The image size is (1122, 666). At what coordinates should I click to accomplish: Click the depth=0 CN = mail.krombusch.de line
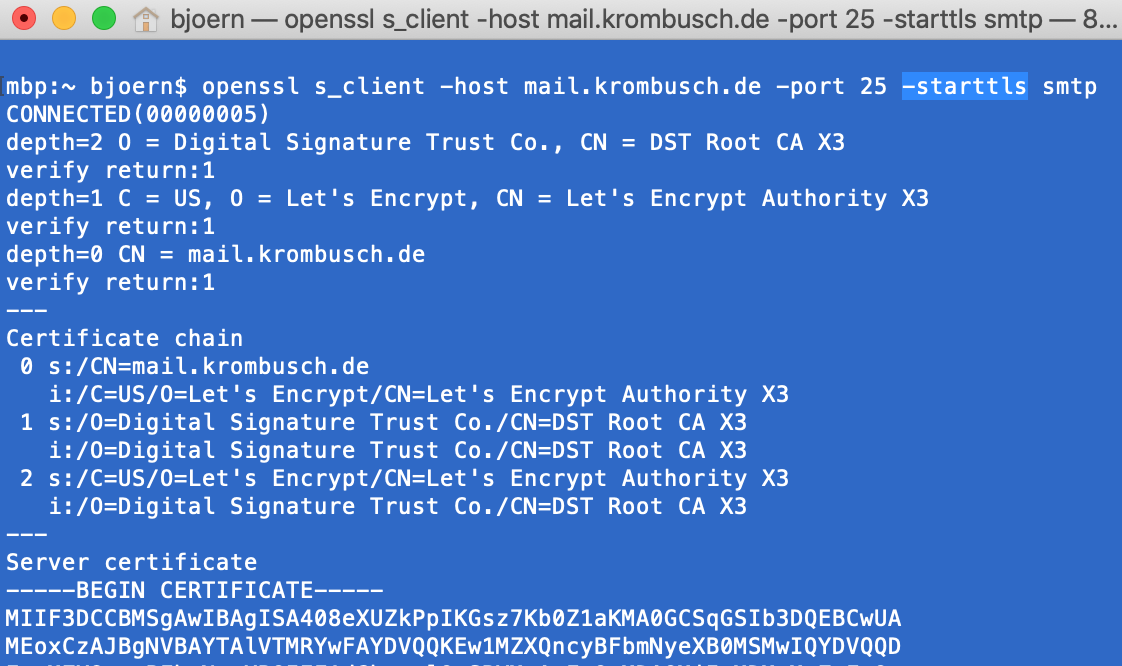click(x=215, y=255)
